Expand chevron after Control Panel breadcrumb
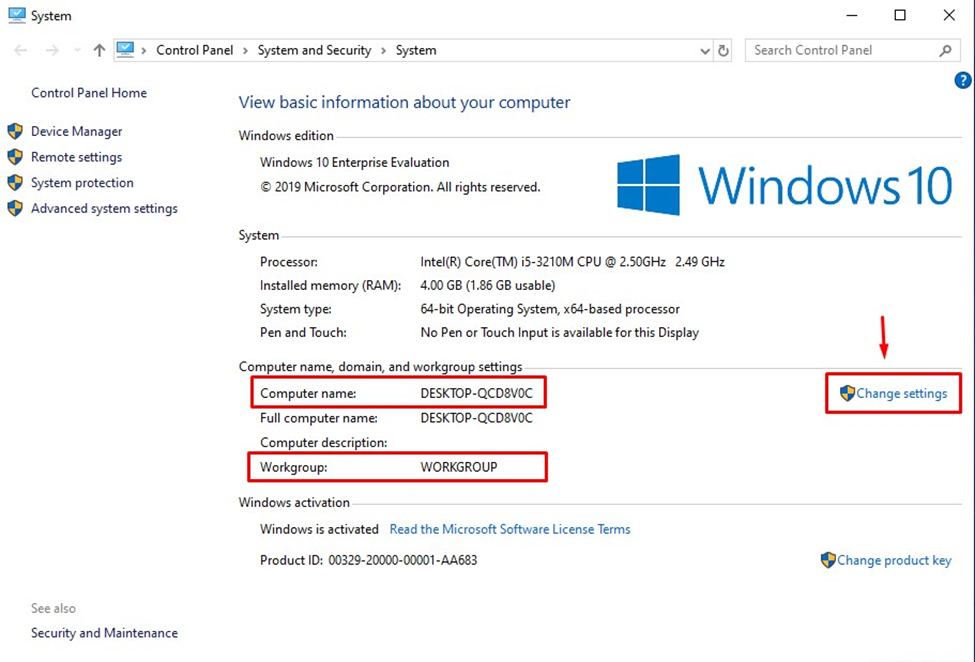Screen dimensions: 975x662 [247, 50]
